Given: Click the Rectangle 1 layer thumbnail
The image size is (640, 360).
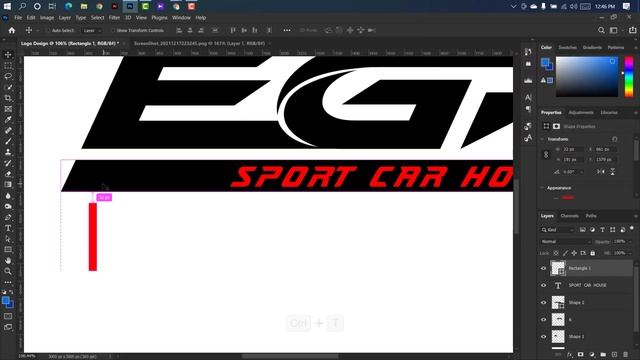Looking at the screenshot, I should tap(558, 268).
